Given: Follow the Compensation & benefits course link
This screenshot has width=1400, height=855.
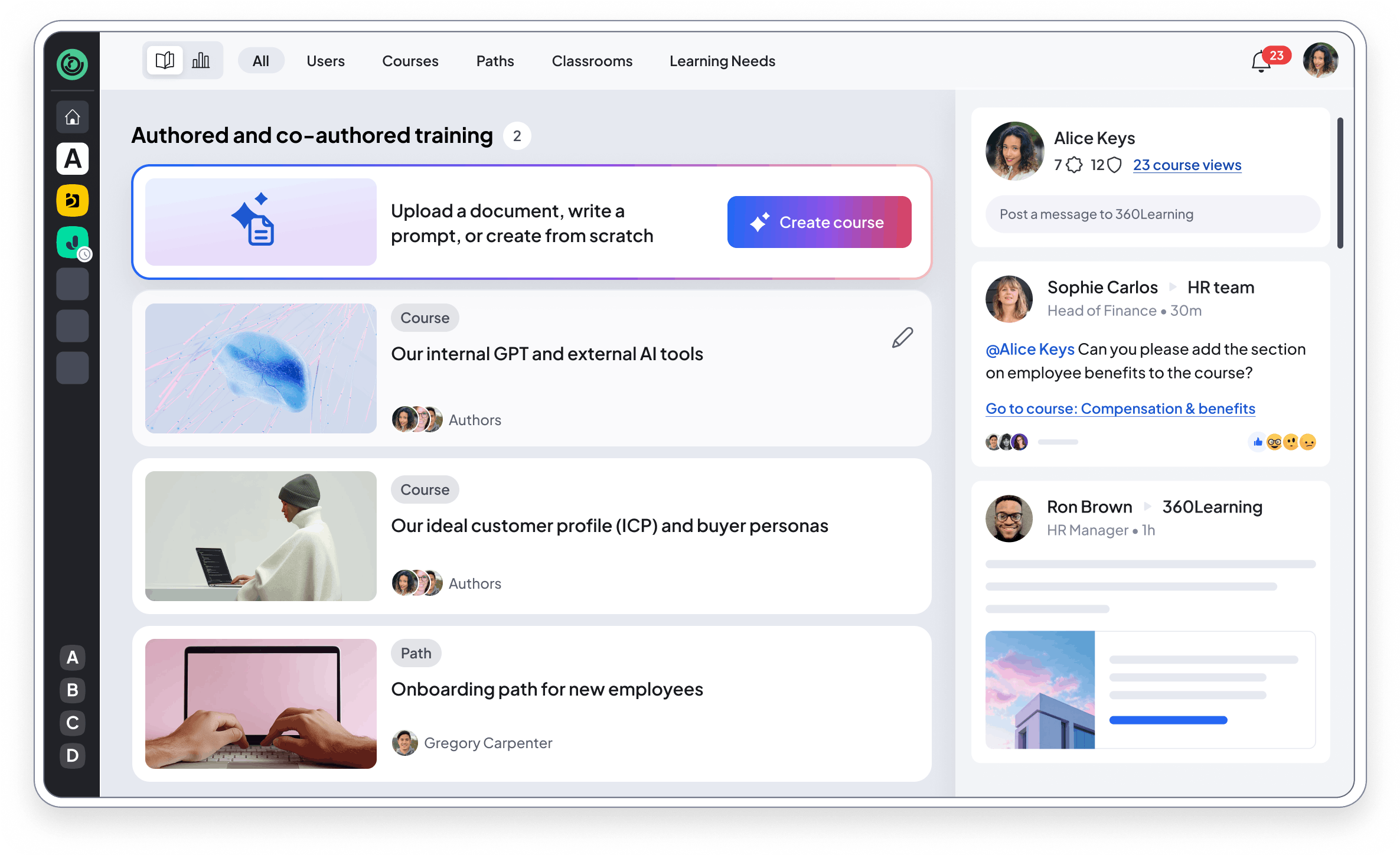Looking at the screenshot, I should tap(1120, 408).
